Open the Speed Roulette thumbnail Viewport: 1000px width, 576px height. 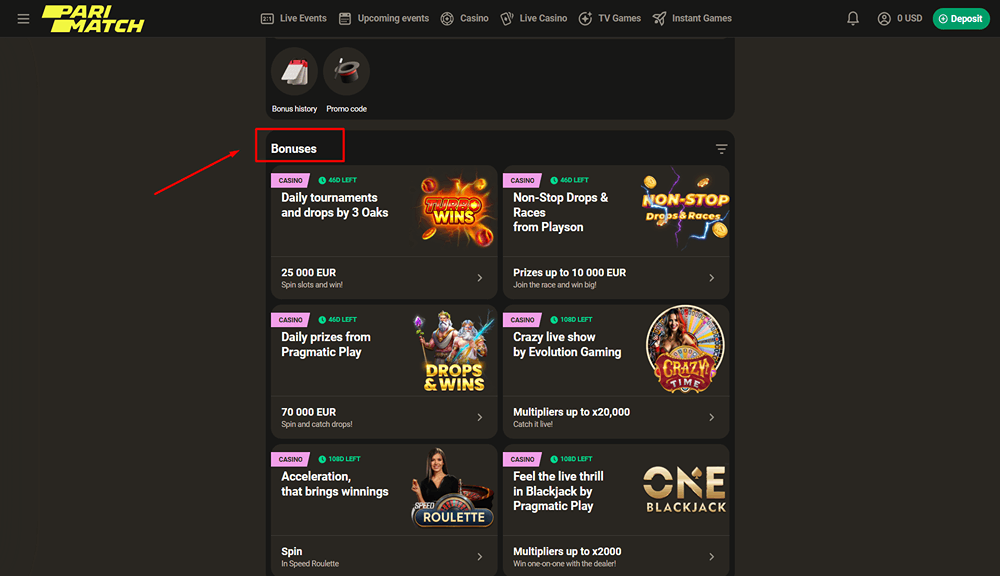click(x=453, y=488)
